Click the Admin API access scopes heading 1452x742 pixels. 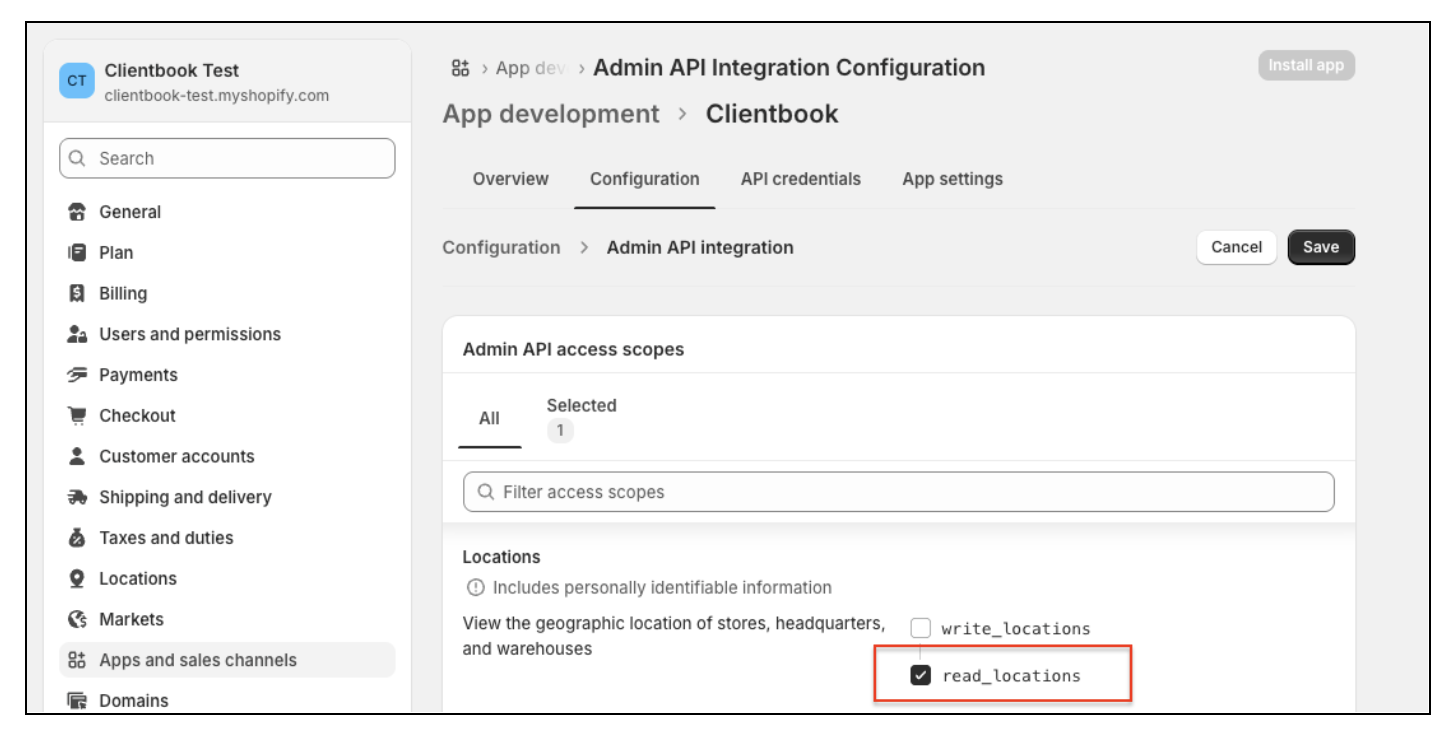573,350
